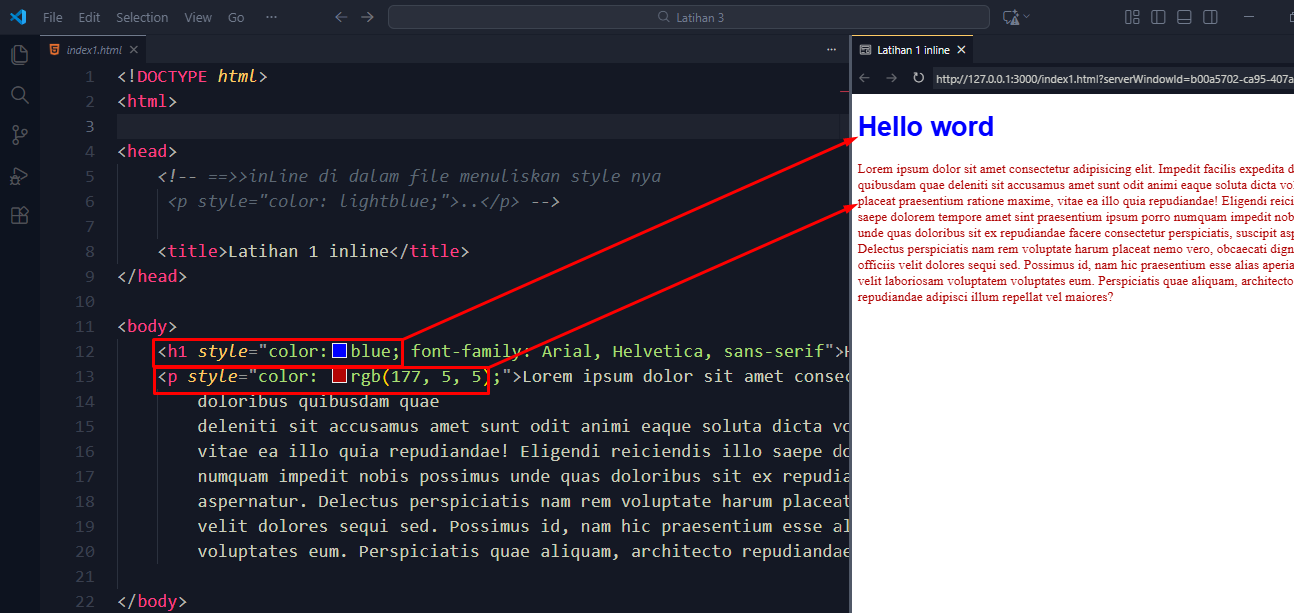Screen dimensions: 1294x613
Task: Go back in editor navigation history
Action: coord(341,17)
